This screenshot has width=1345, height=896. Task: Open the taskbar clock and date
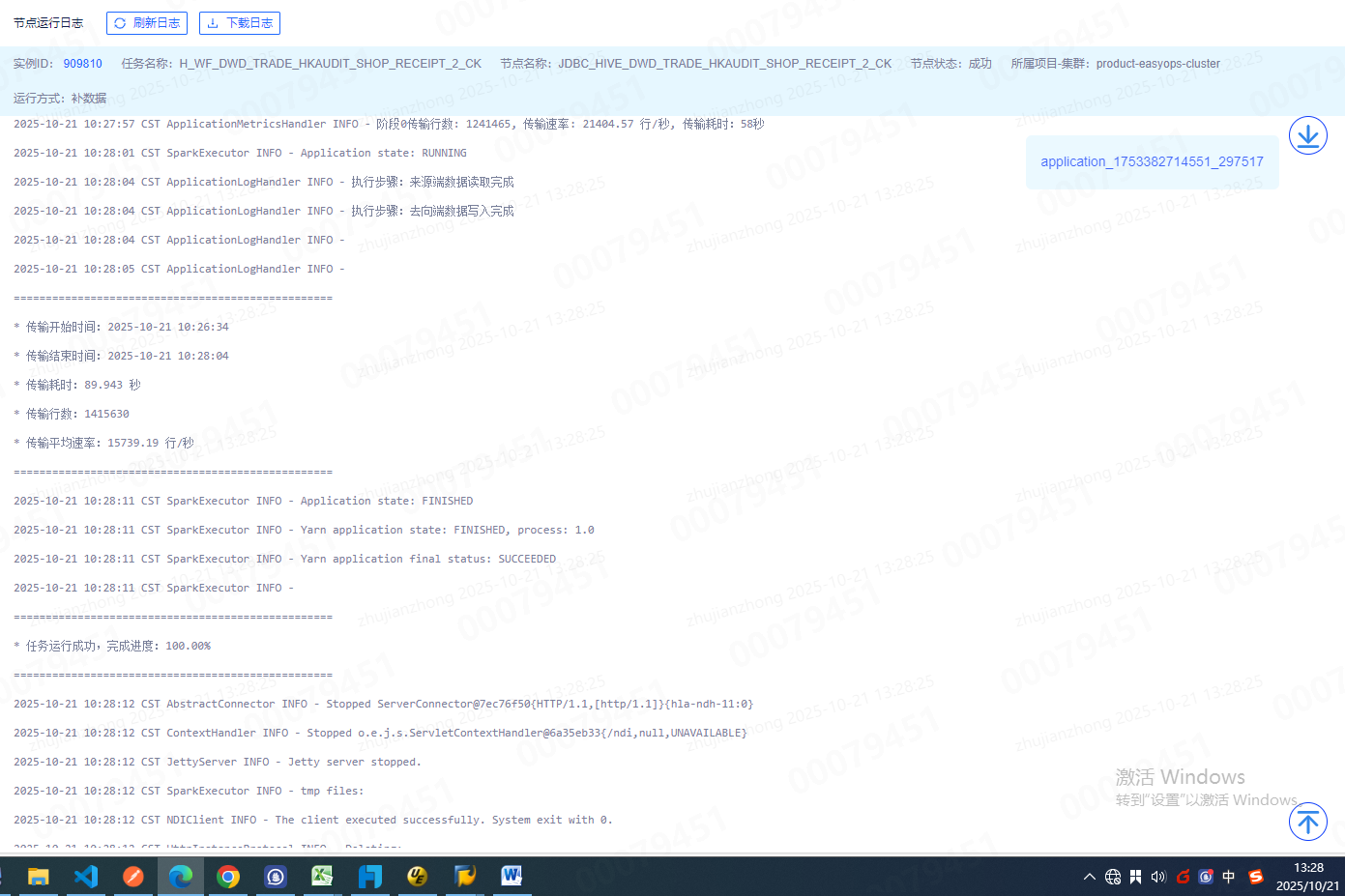(1307, 877)
